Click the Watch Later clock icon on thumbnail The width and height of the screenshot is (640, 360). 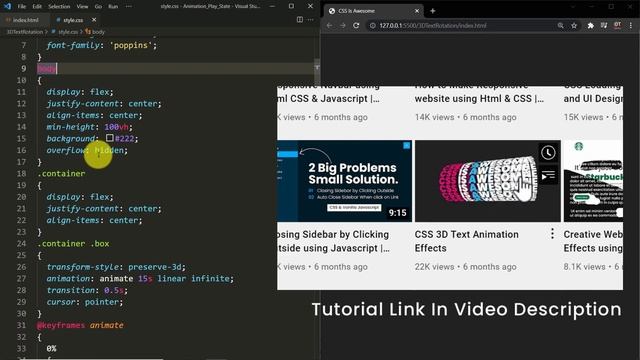point(548,153)
